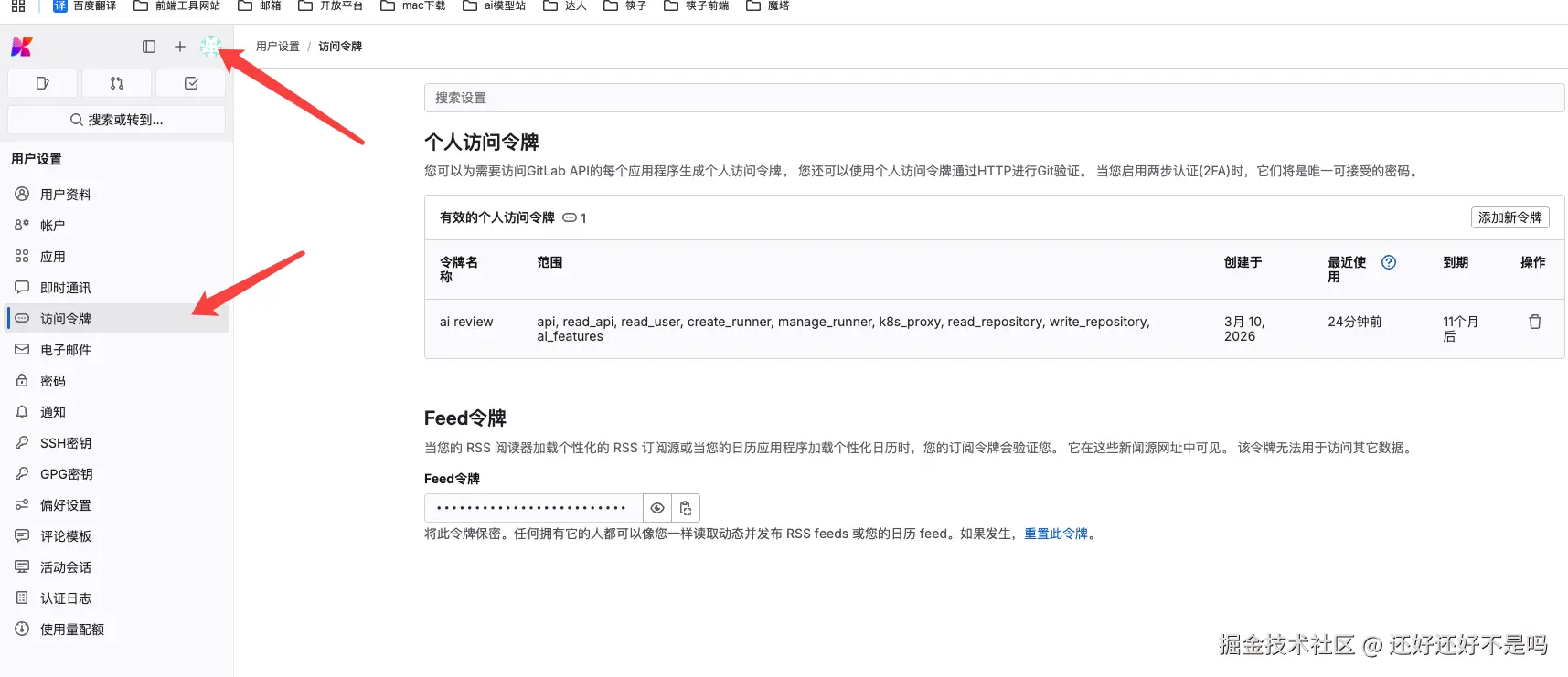Click the expiry value "11个月后"
The width and height of the screenshot is (1568, 677).
pyautogui.click(x=1461, y=329)
